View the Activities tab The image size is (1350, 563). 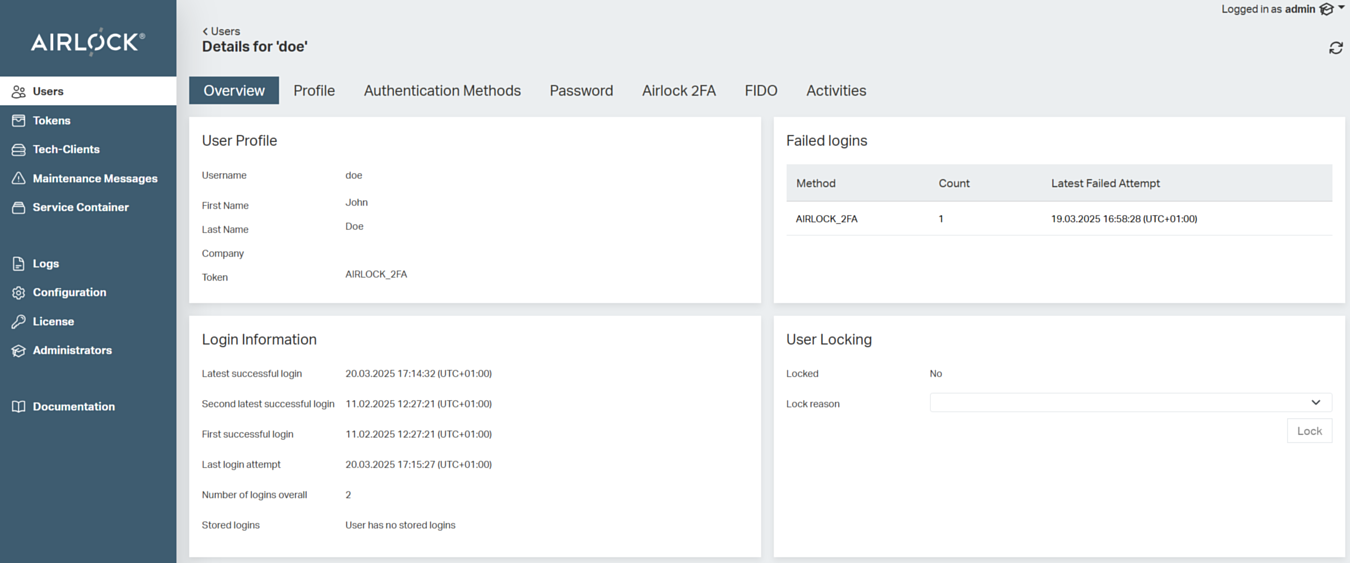pos(836,91)
